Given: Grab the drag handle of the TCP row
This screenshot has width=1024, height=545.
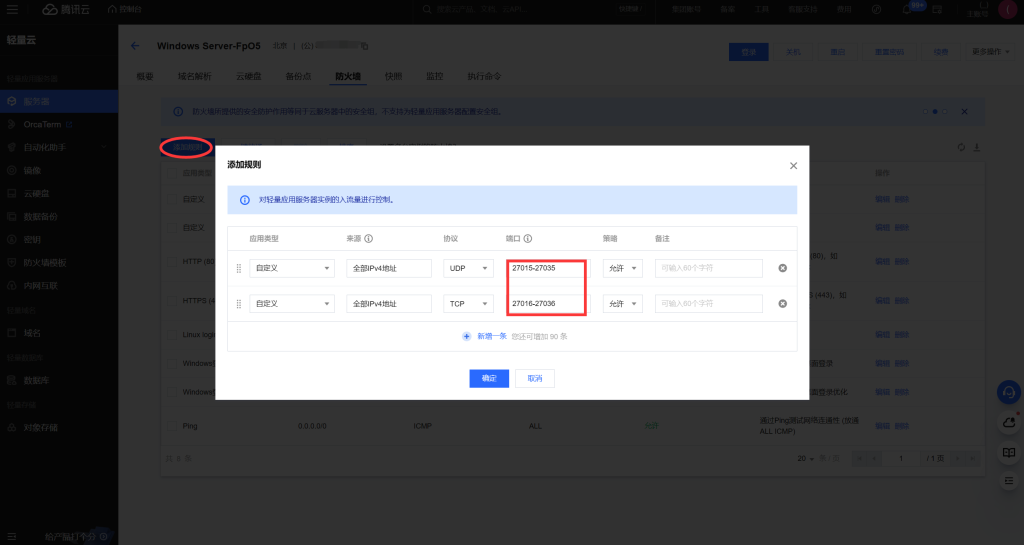Looking at the screenshot, I should click(238, 303).
